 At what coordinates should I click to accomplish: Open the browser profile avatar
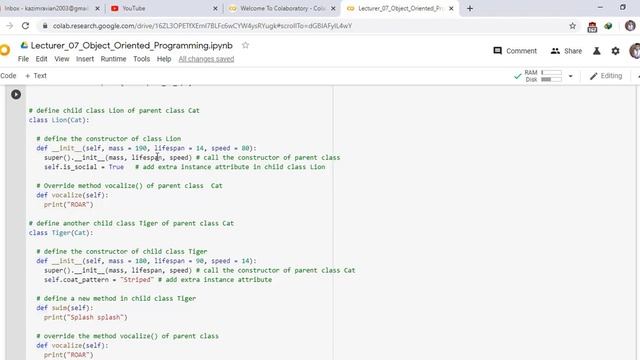[x=630, y=26]
